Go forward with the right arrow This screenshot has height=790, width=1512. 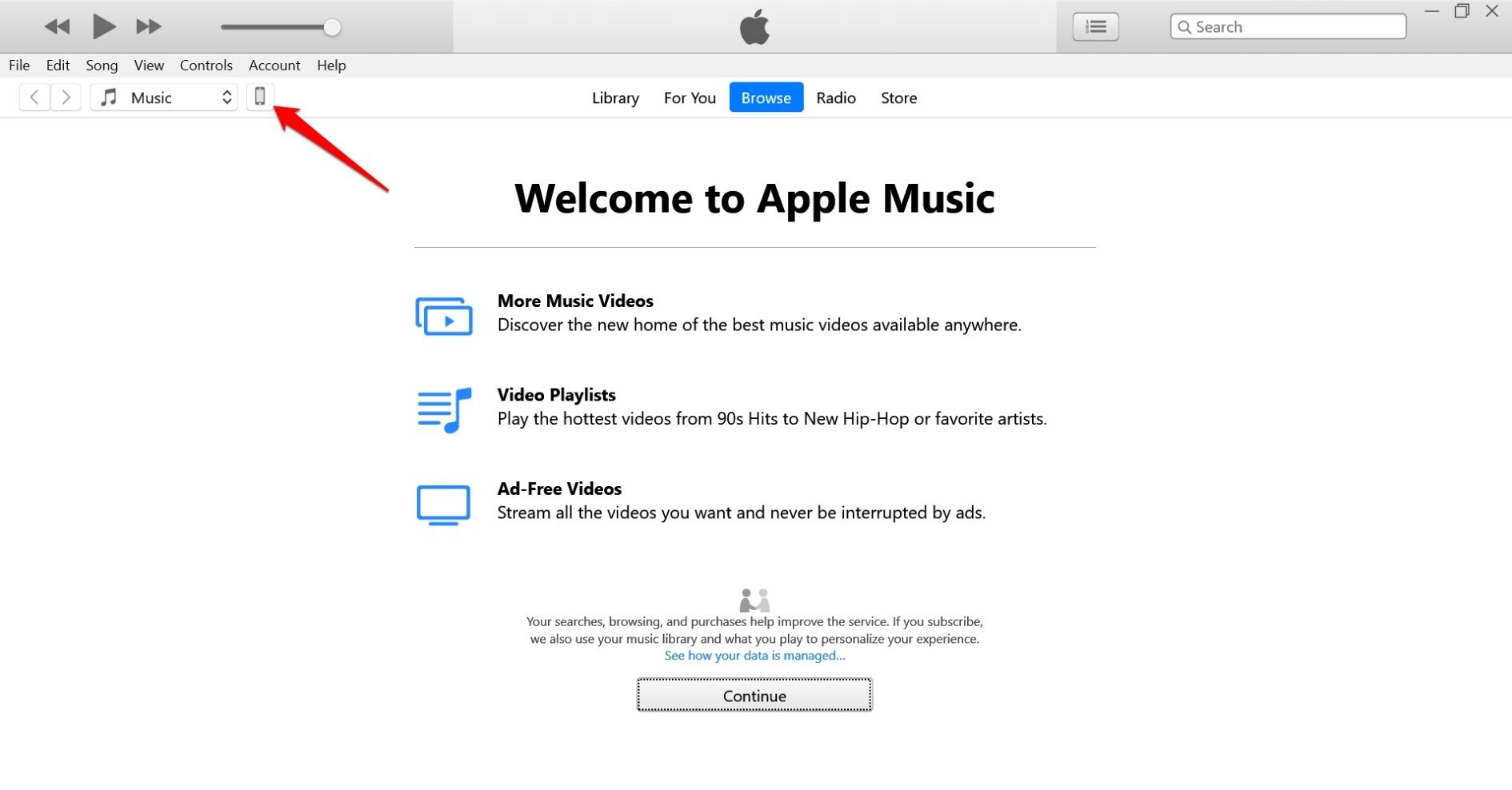point(66,98)
